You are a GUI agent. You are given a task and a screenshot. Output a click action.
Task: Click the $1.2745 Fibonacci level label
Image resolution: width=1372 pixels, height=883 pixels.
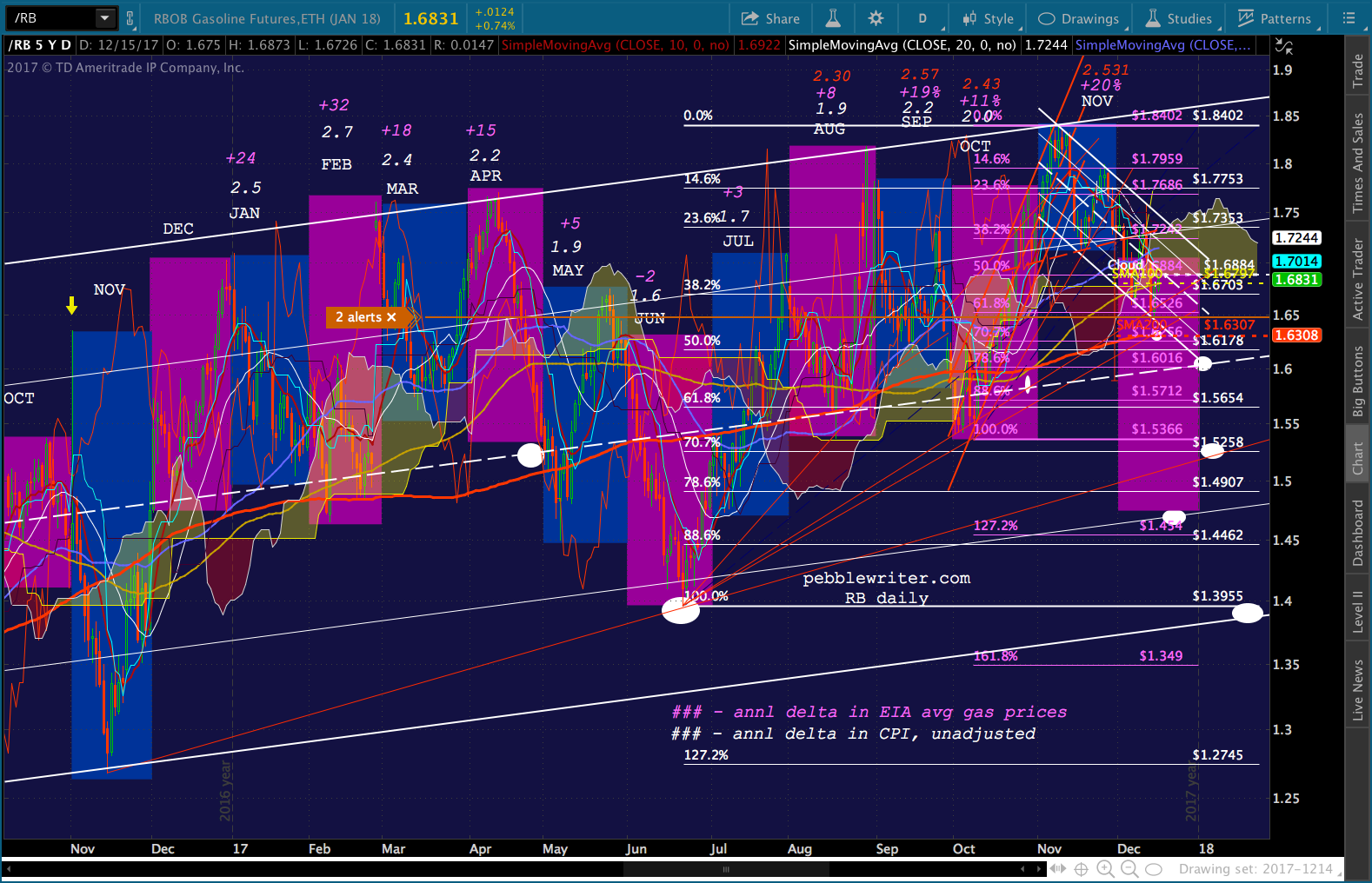pyautogui.click(x=1217, y=754)
